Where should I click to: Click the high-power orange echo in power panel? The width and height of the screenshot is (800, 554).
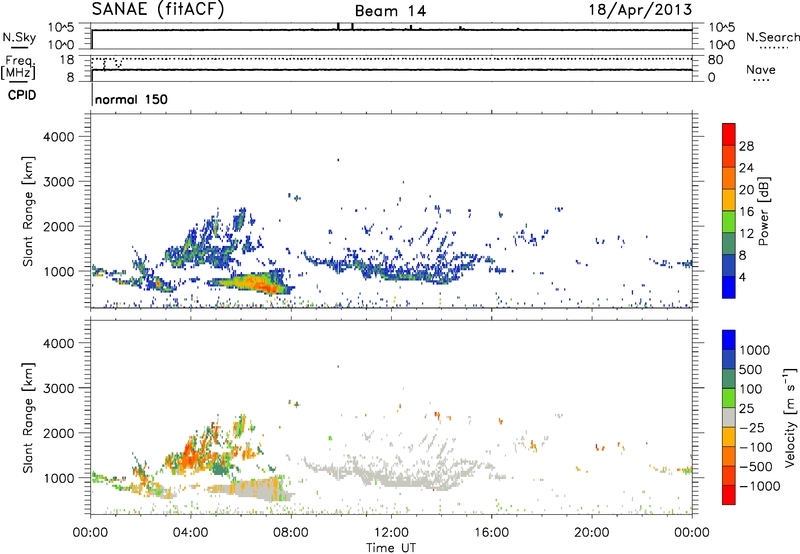coord(253,282)
